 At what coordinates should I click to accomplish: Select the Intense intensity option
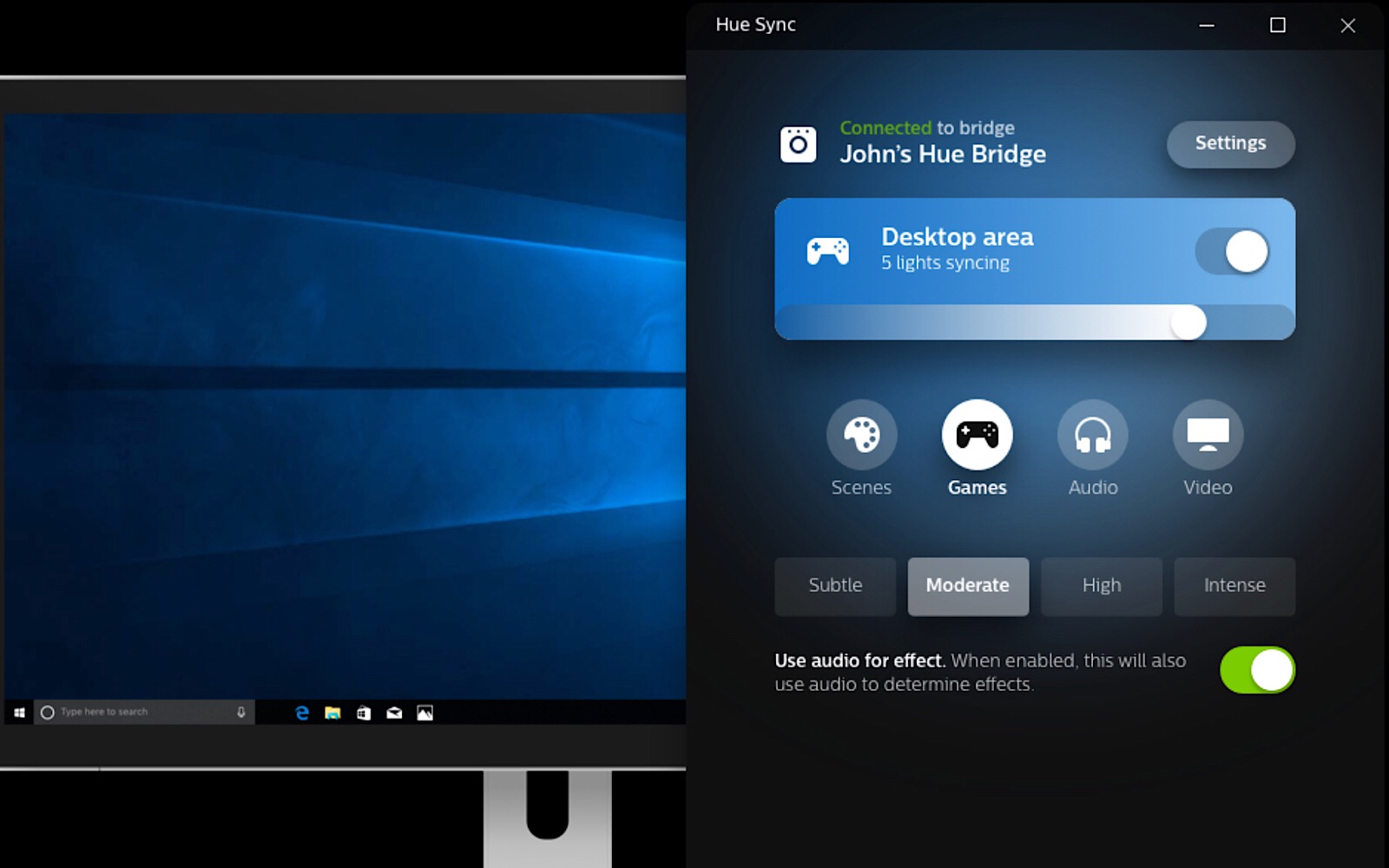(x=1234, y=586)
